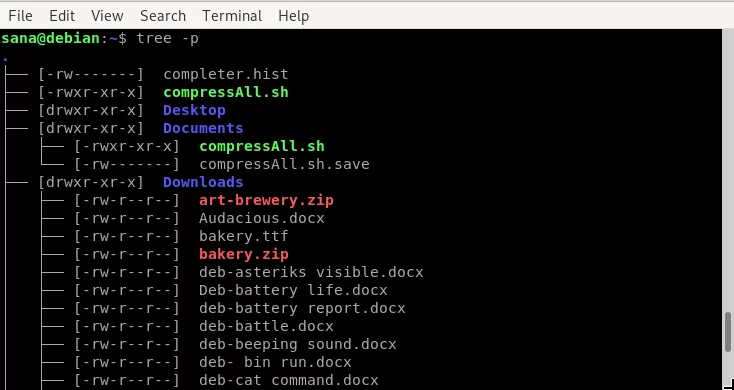Open the Terminal menu

click(x=232, y=16)
